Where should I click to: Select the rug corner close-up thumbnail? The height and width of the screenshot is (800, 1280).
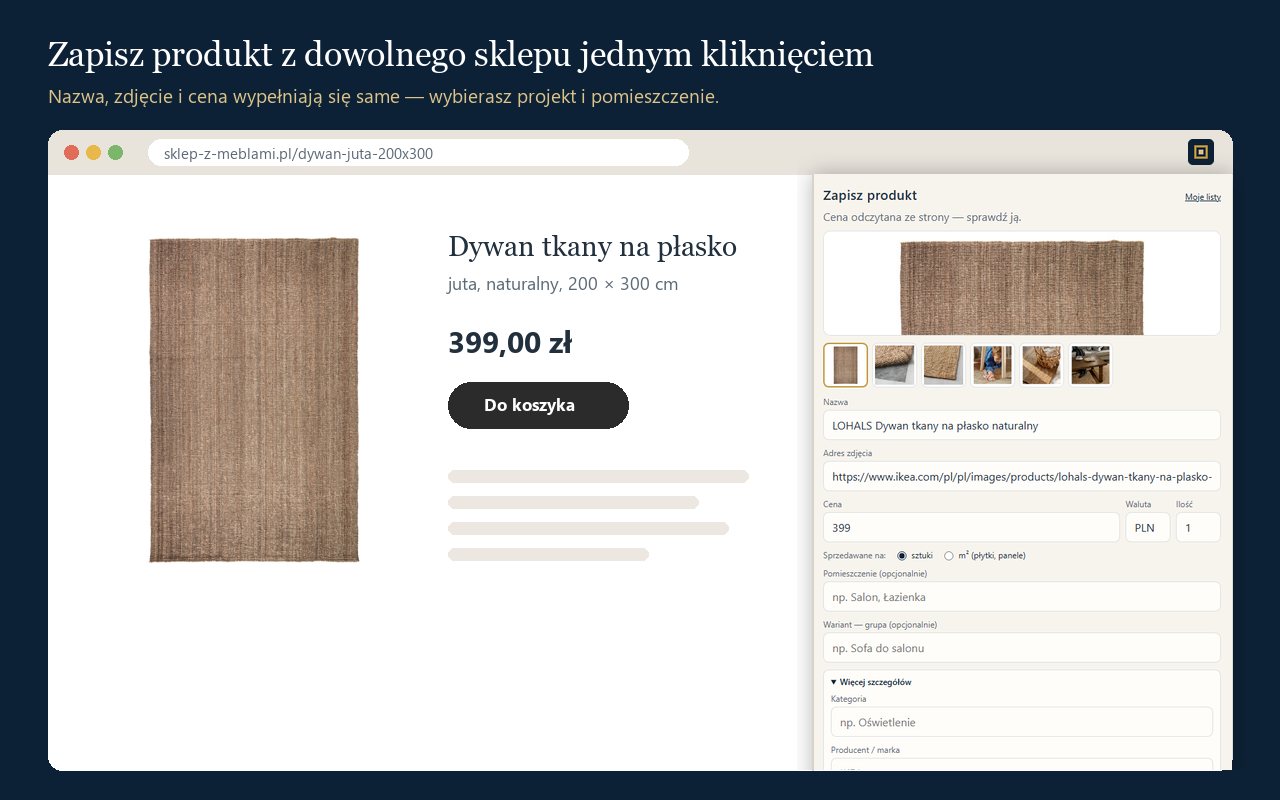coord(943,365)
